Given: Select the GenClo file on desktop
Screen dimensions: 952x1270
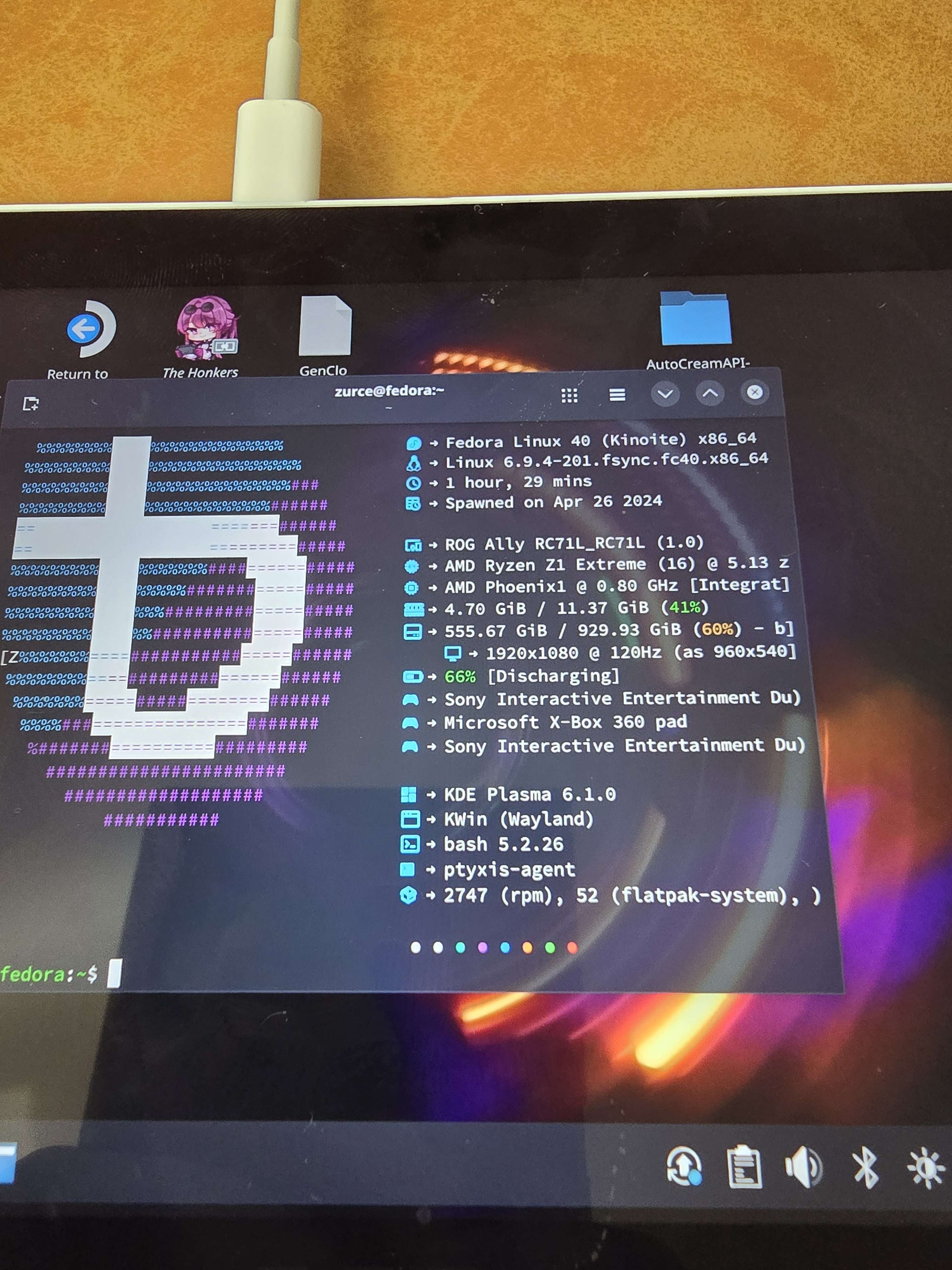Looking at the screenshot, I should coord(325,326).
